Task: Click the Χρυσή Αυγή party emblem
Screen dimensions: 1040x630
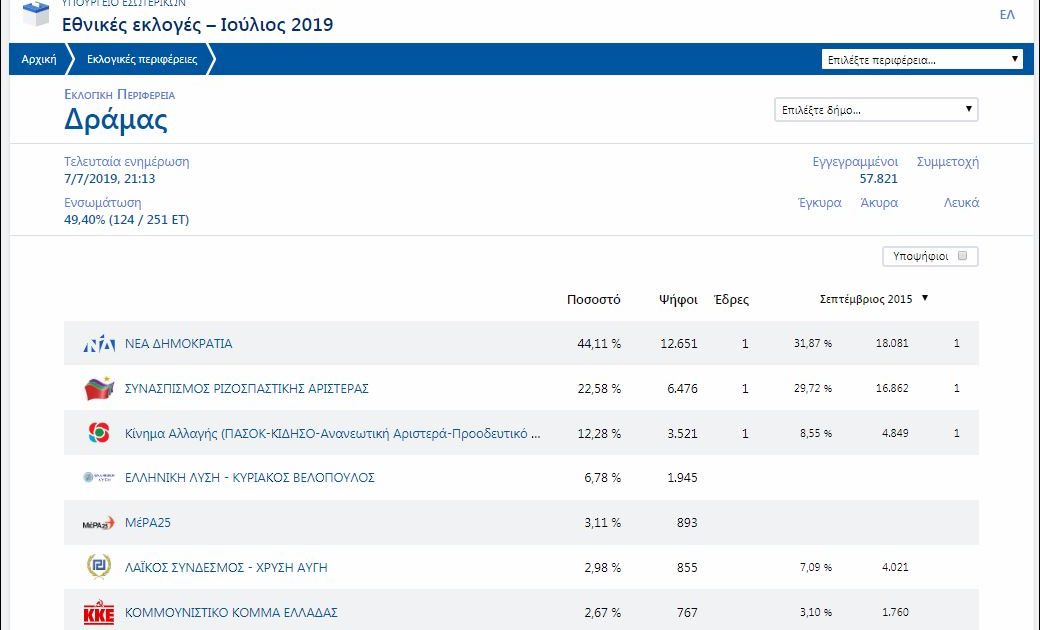Action: (99, 567)
